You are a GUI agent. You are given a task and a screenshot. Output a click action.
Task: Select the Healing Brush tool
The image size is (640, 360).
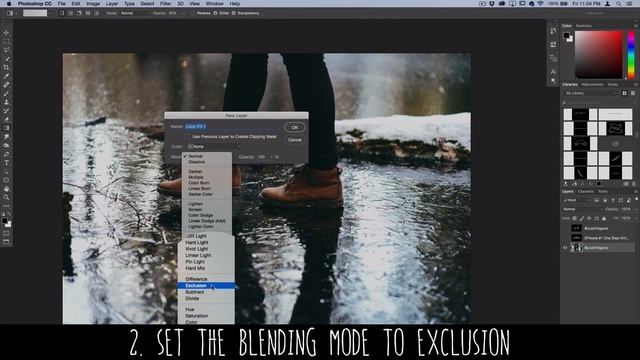[x=6, y=84]
